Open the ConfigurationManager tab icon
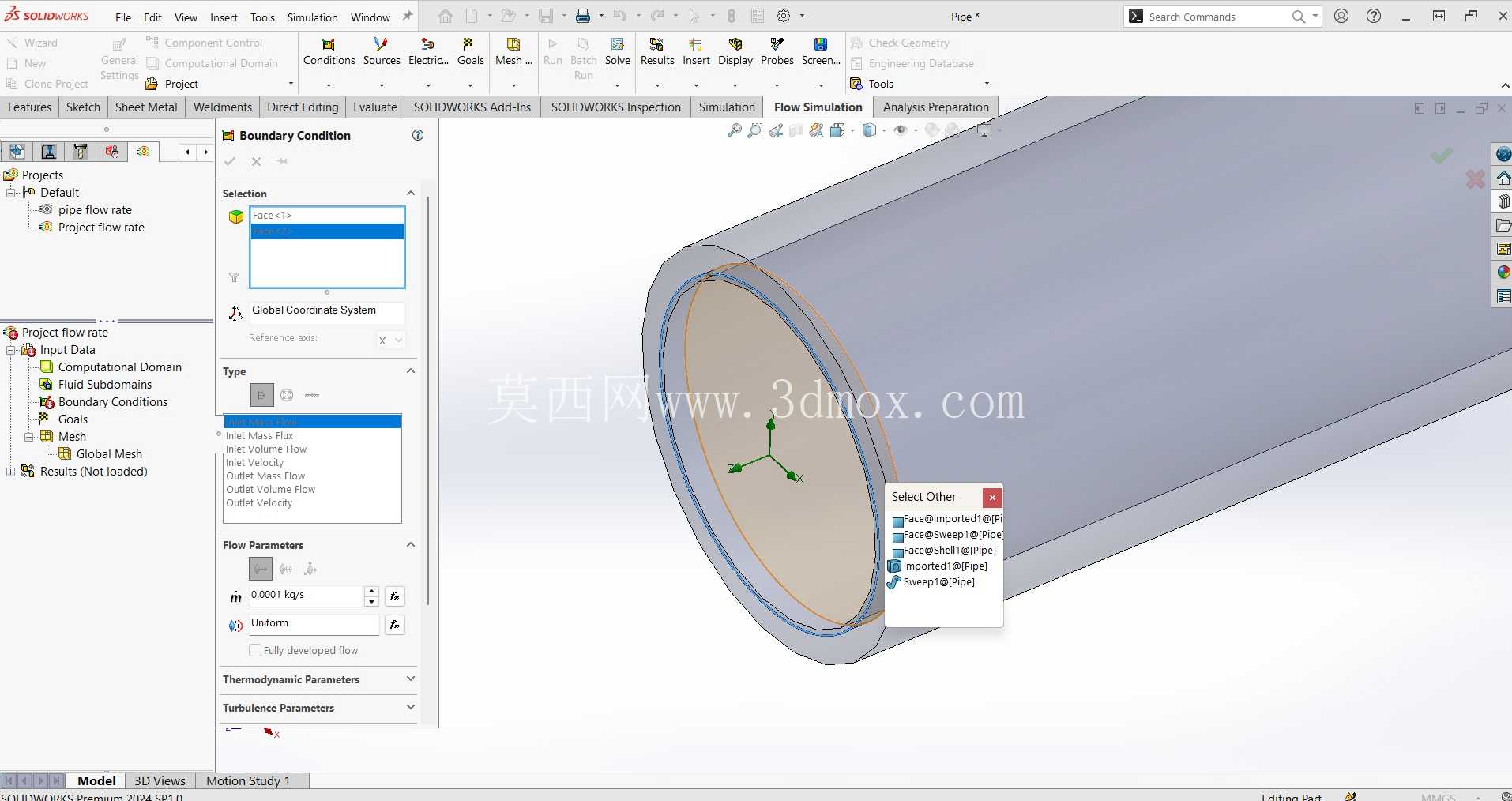 (81, 151)
